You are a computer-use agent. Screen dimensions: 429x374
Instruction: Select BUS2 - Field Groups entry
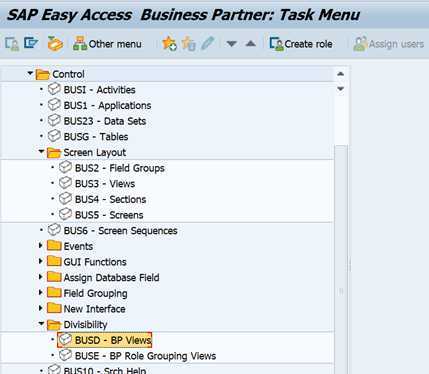[120, 168]
